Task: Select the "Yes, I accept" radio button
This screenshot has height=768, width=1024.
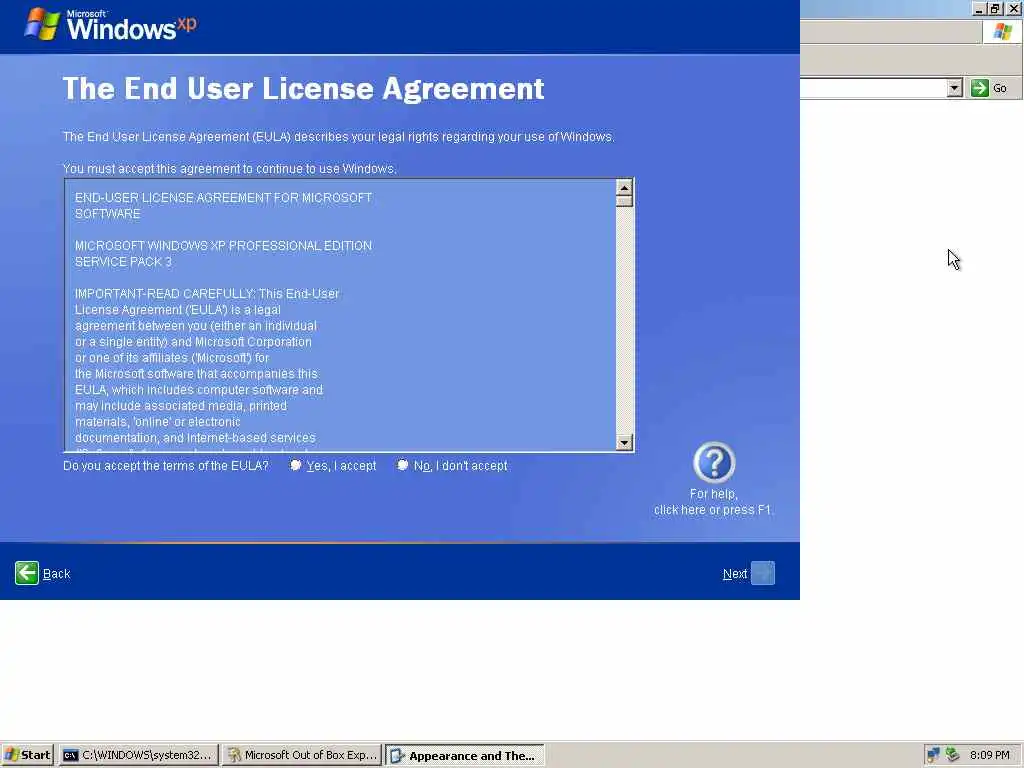Action: point(296,465)
